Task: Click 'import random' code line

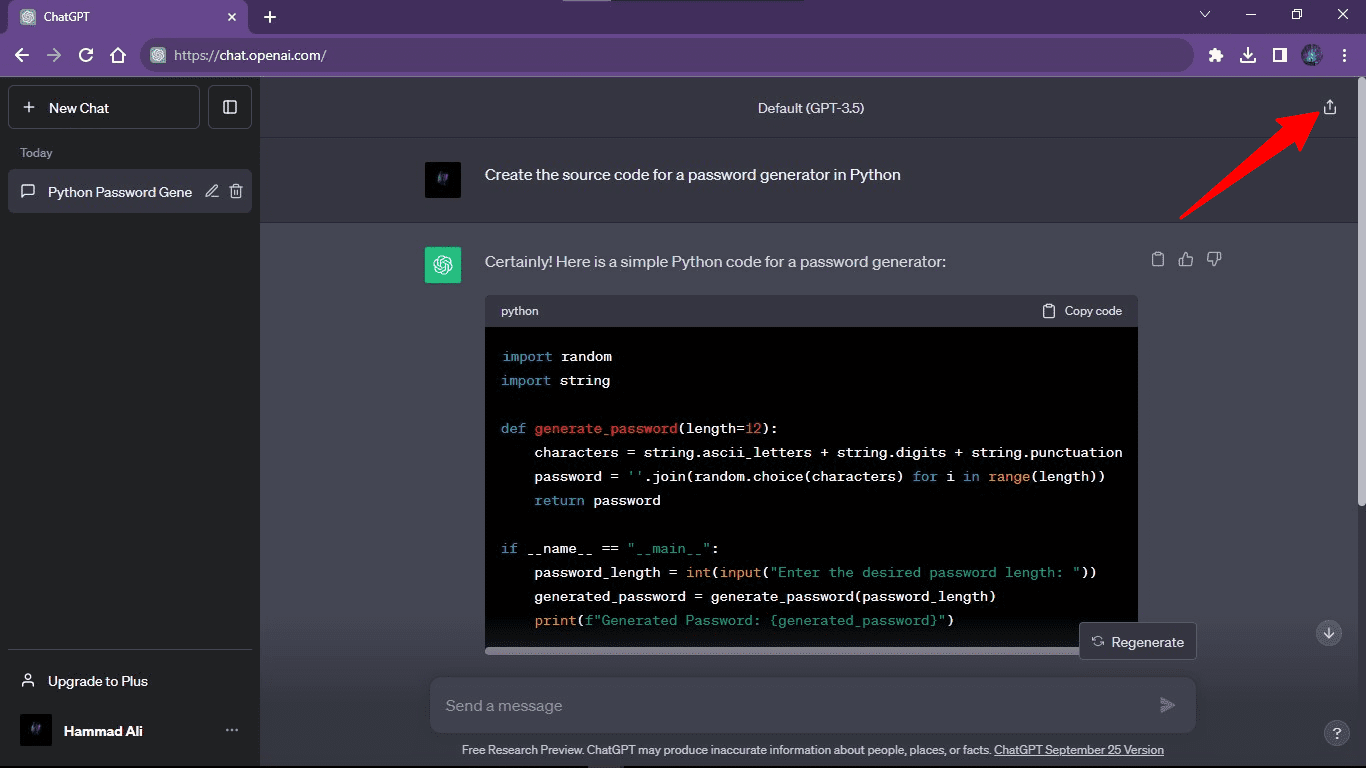Action: (x=556, y=356)
